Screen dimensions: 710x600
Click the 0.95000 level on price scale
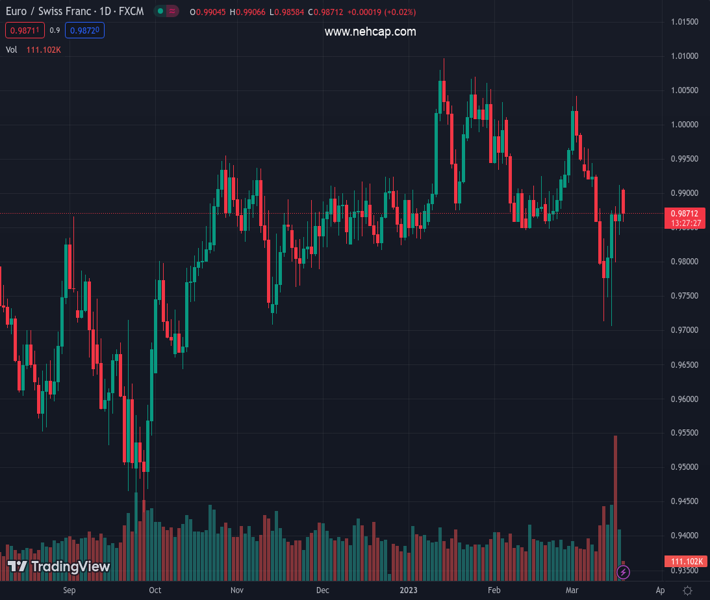685,467
